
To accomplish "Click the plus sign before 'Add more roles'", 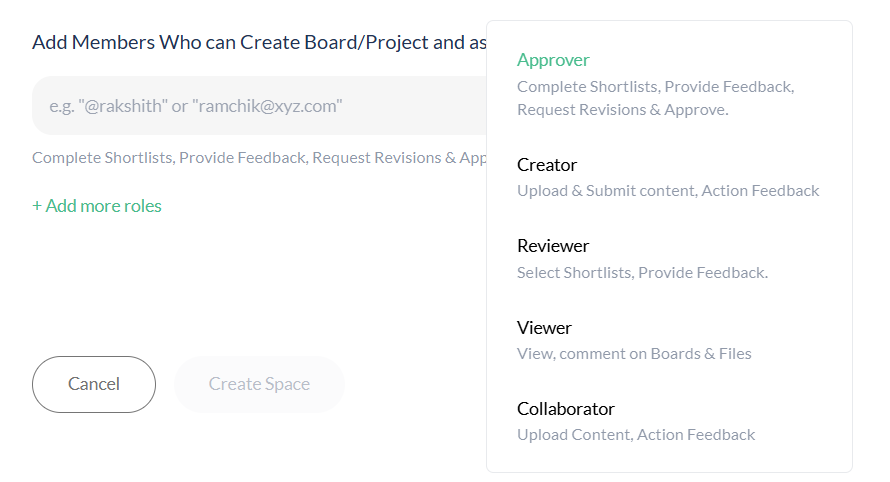I will tap(37, 206).
